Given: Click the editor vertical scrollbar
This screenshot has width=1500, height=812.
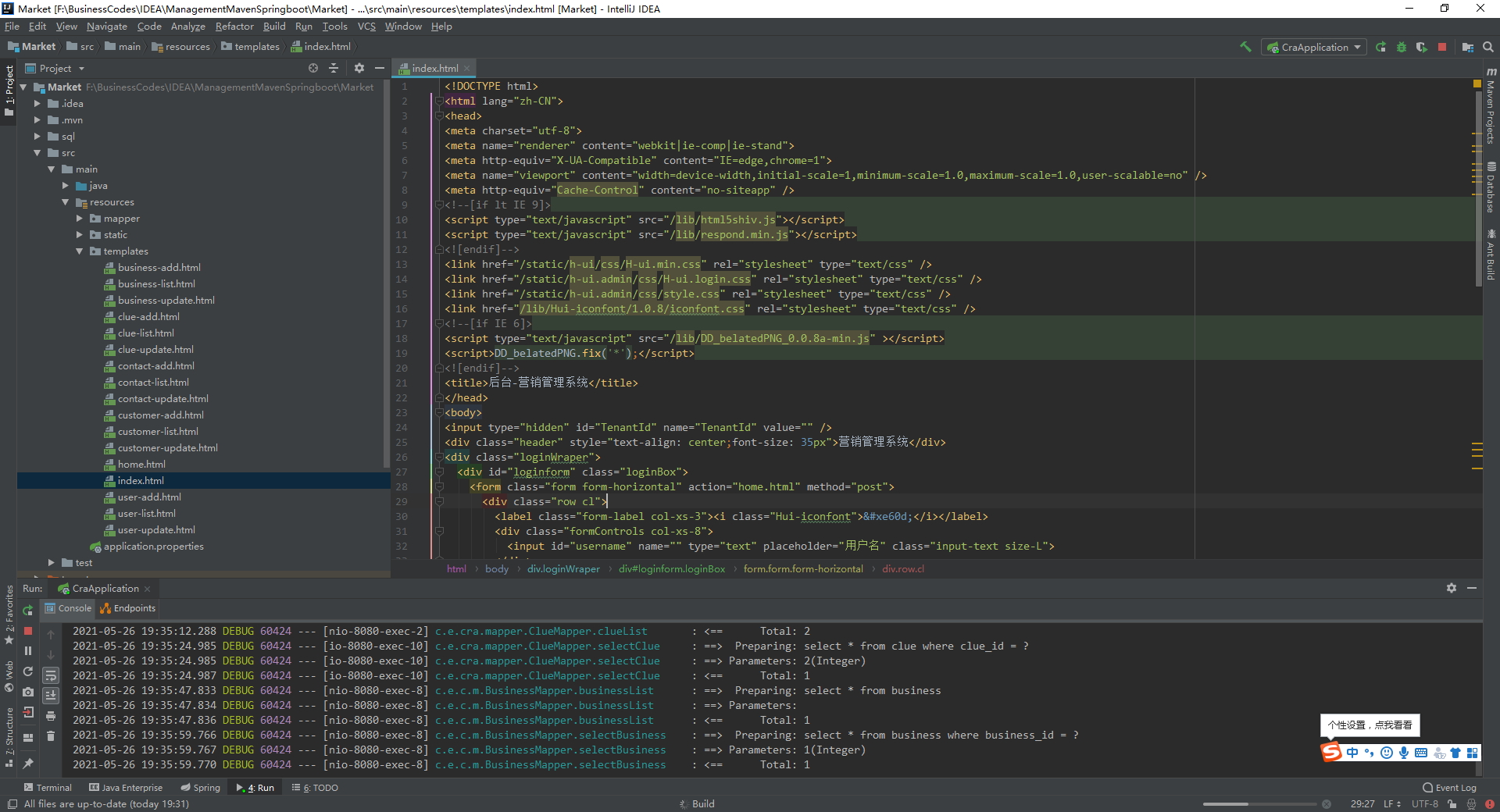Looking at the screenshot, I should tap(1477, 187).
